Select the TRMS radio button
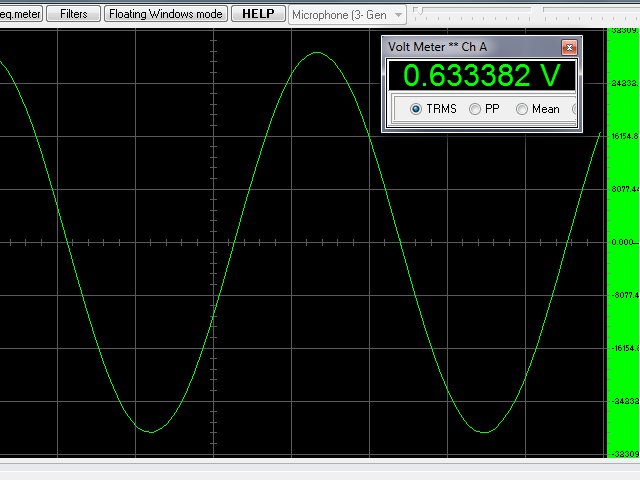The width and height of the screenshot is (640, 480). [x=416, y=109]
